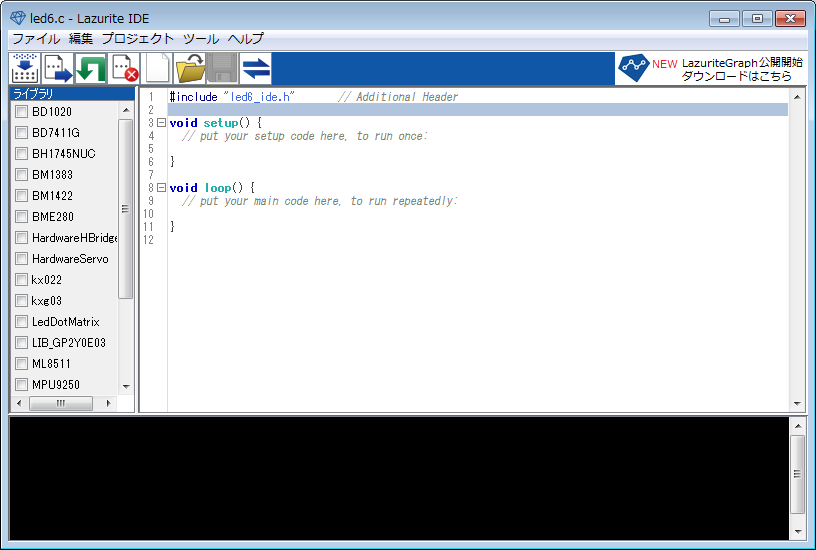The width and height of the screenshot is (816, 550).
Task: Click the library list horizontal scrollbar thumb
Action: (x=61, y=403)
